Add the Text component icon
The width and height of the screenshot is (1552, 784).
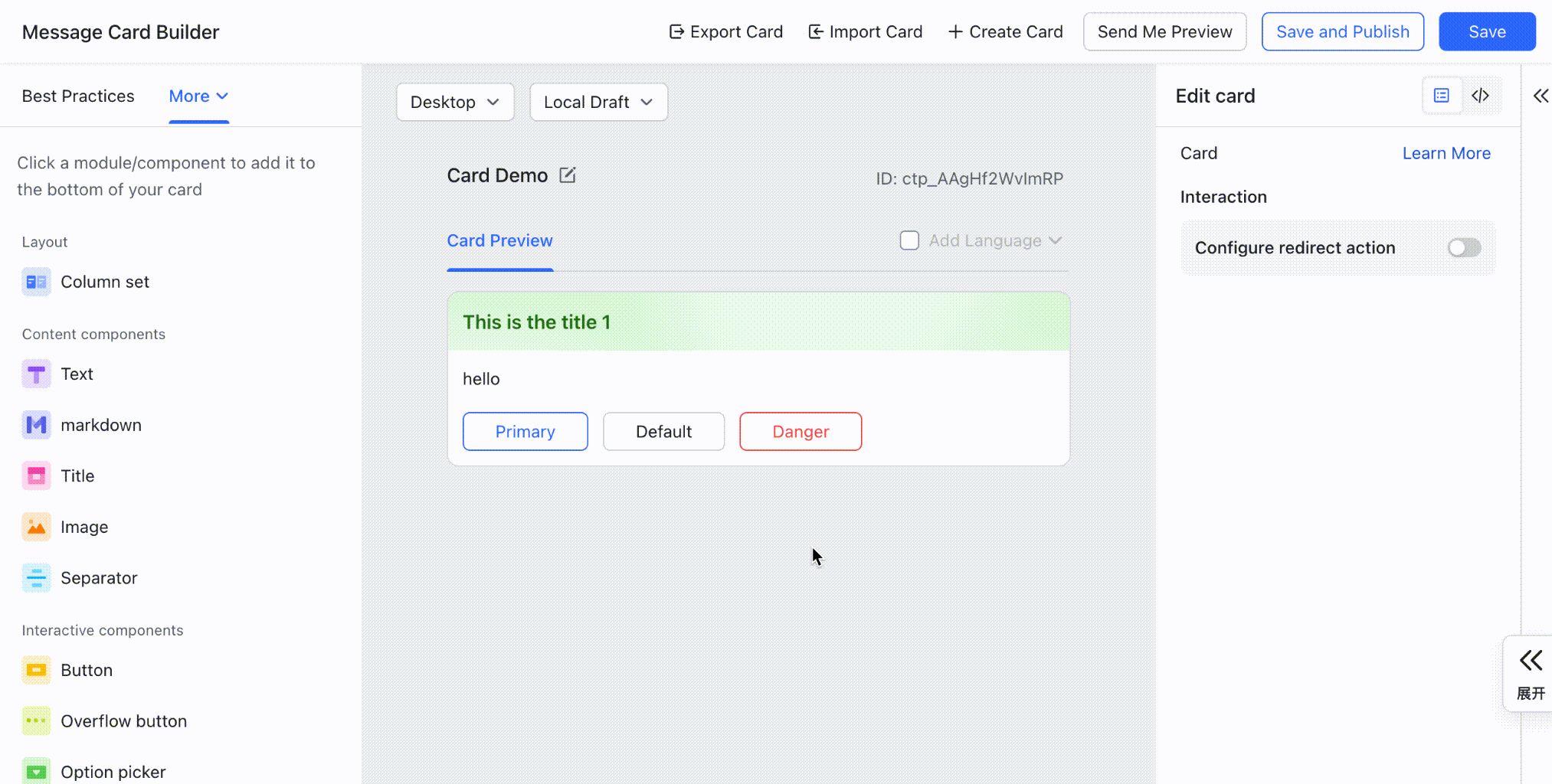[36, 374]
